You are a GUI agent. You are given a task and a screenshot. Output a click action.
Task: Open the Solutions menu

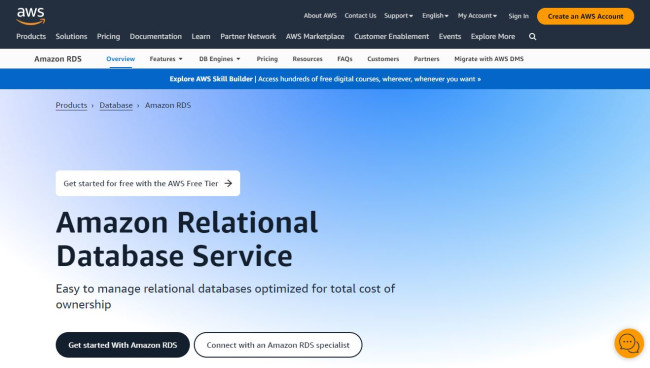(71, 36)
